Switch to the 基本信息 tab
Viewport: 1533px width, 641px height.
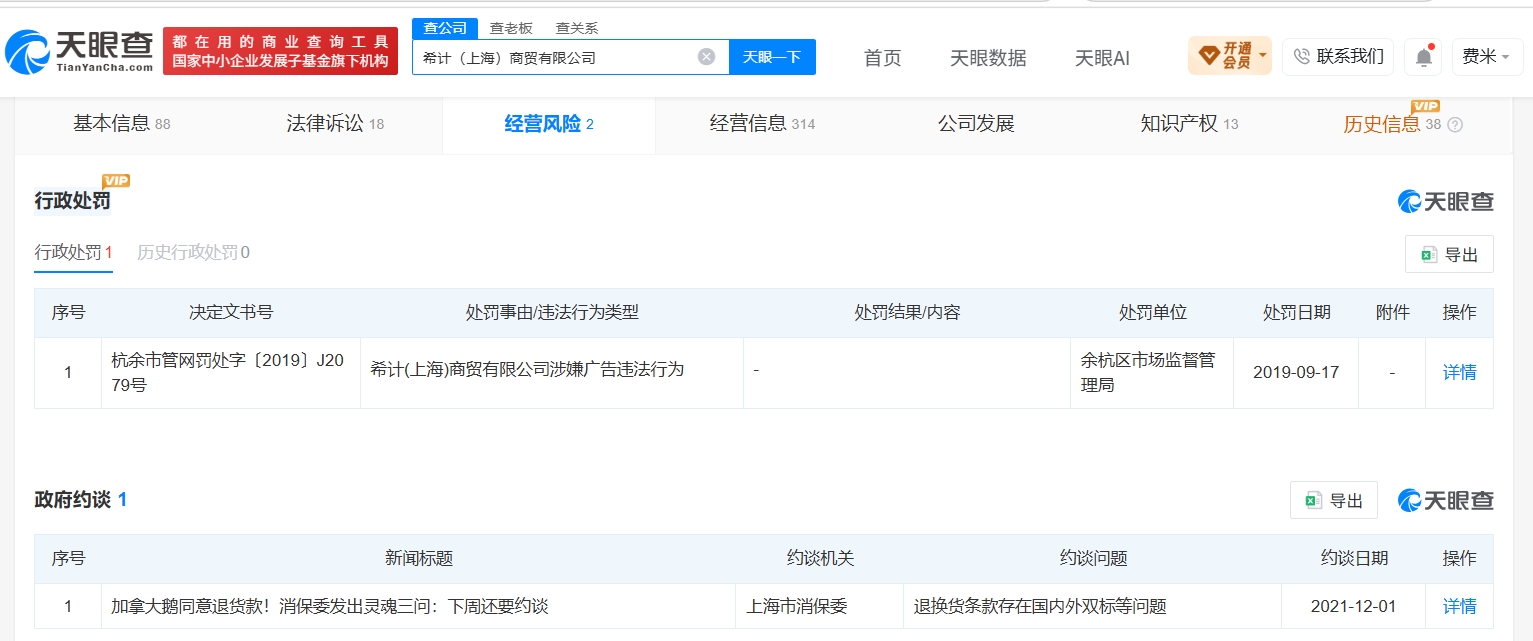pyautogui.click(x=121, y=124)
